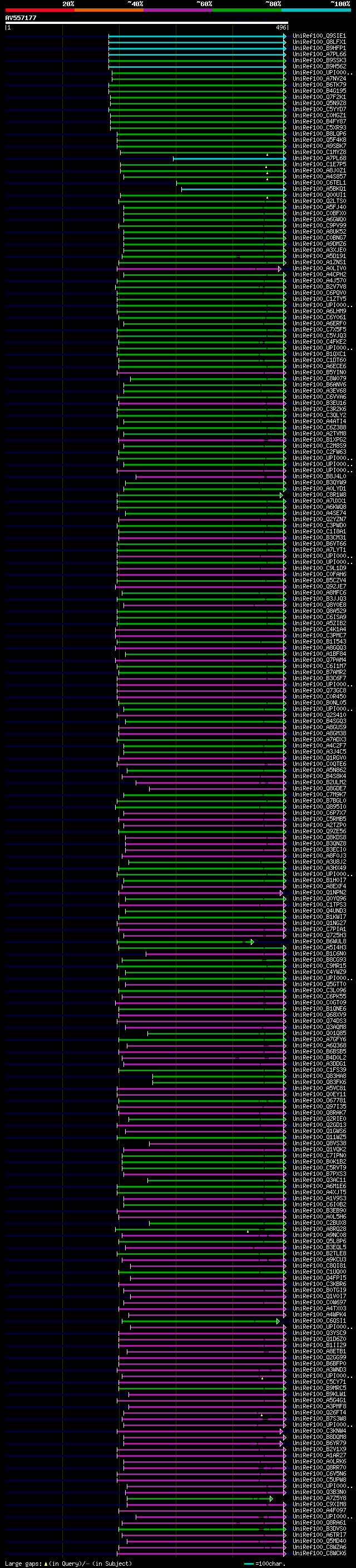Select the UniRef100_Q2LTS0 label
The image size is (356, 1568).
pyautogui.click(x=319, y=201)
